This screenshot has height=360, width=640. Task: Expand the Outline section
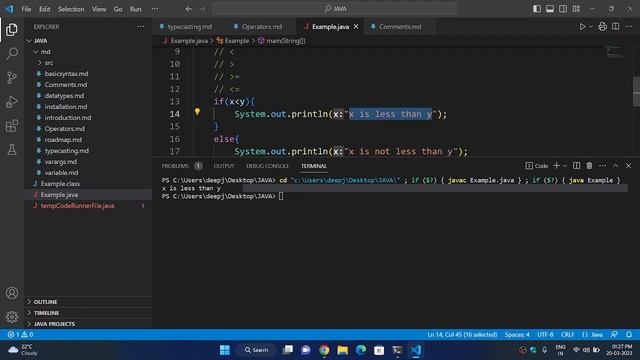click(x=88, y=302)
